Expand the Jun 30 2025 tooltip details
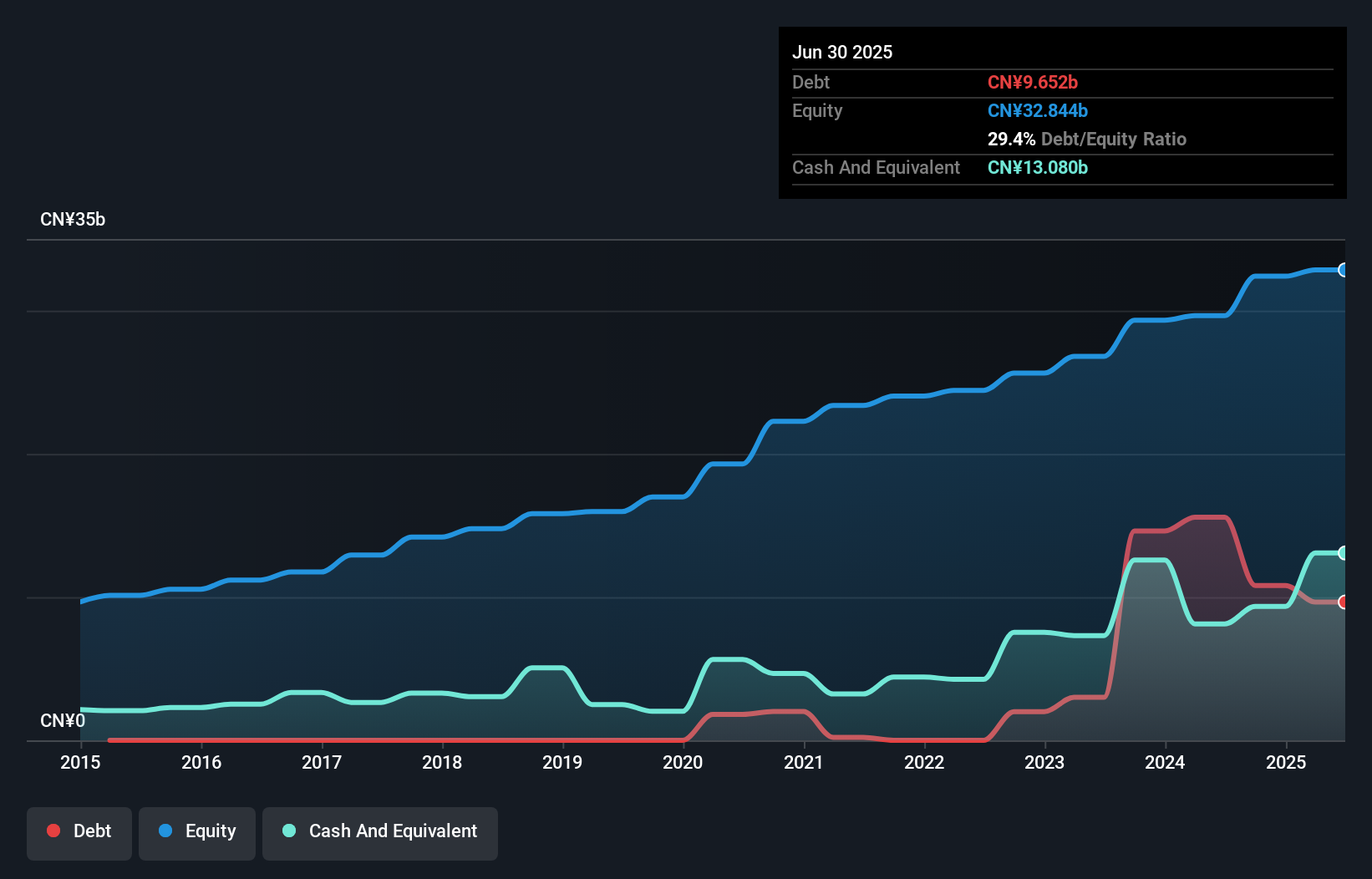 842,52
